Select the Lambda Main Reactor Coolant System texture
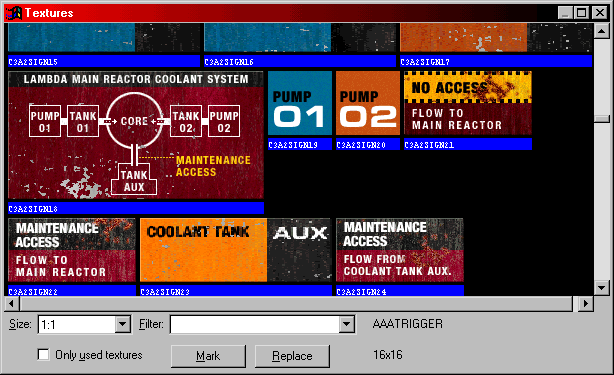 coord(136,135)
